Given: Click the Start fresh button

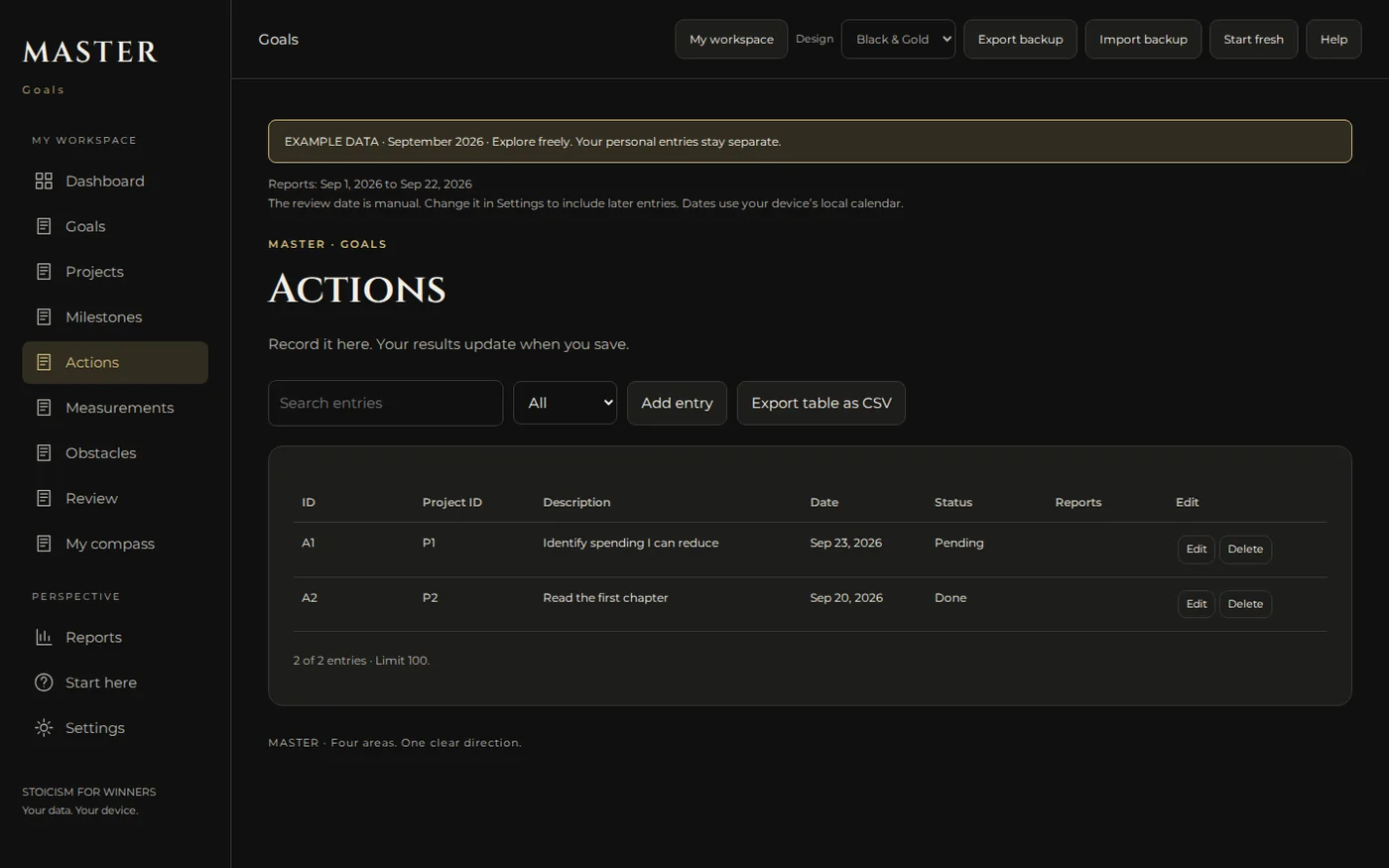Looking at the screenshot, I should point(1253,40).
